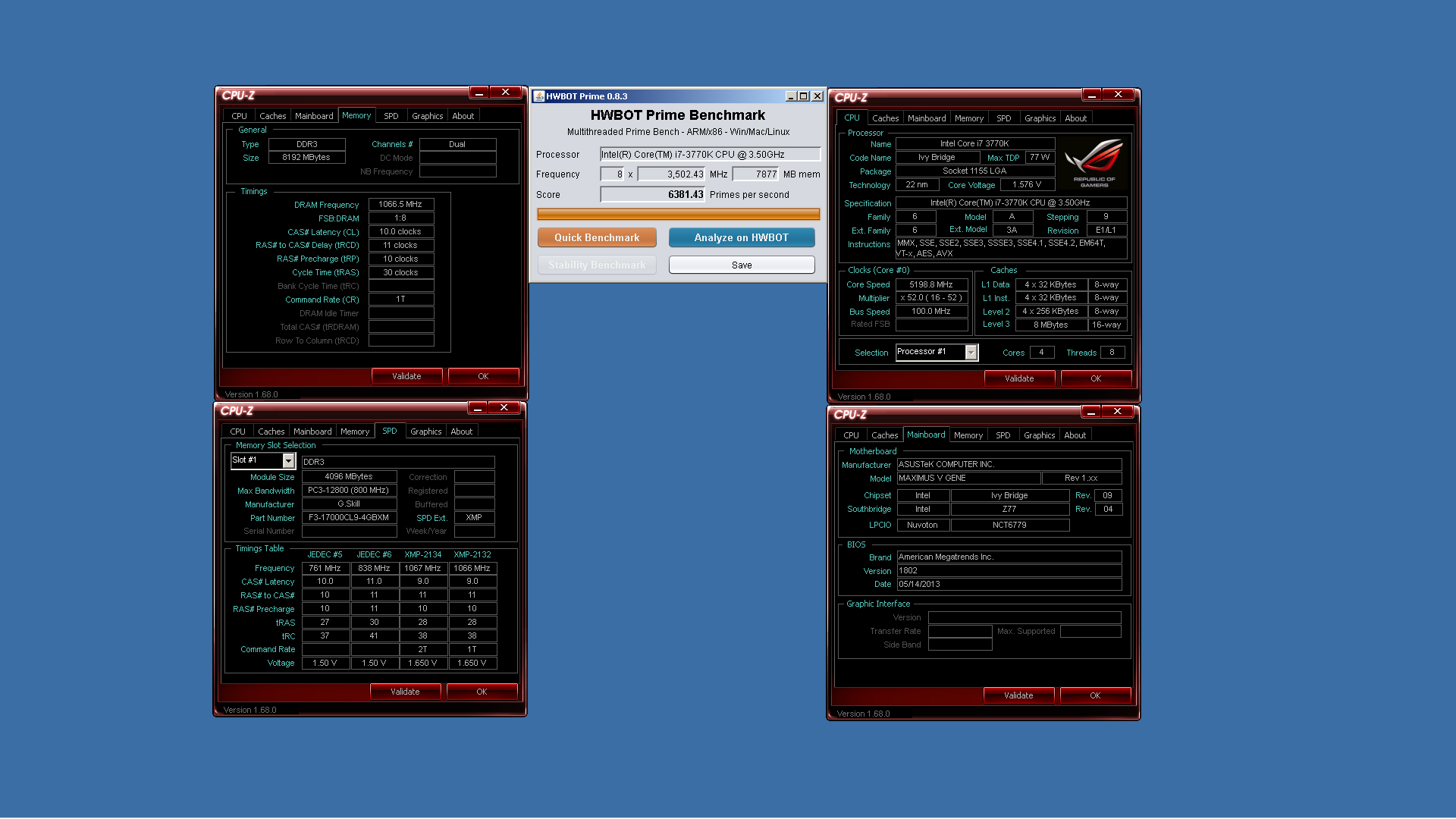
Task: Click the orange benchmark progress bar
Action: point(679,215)
